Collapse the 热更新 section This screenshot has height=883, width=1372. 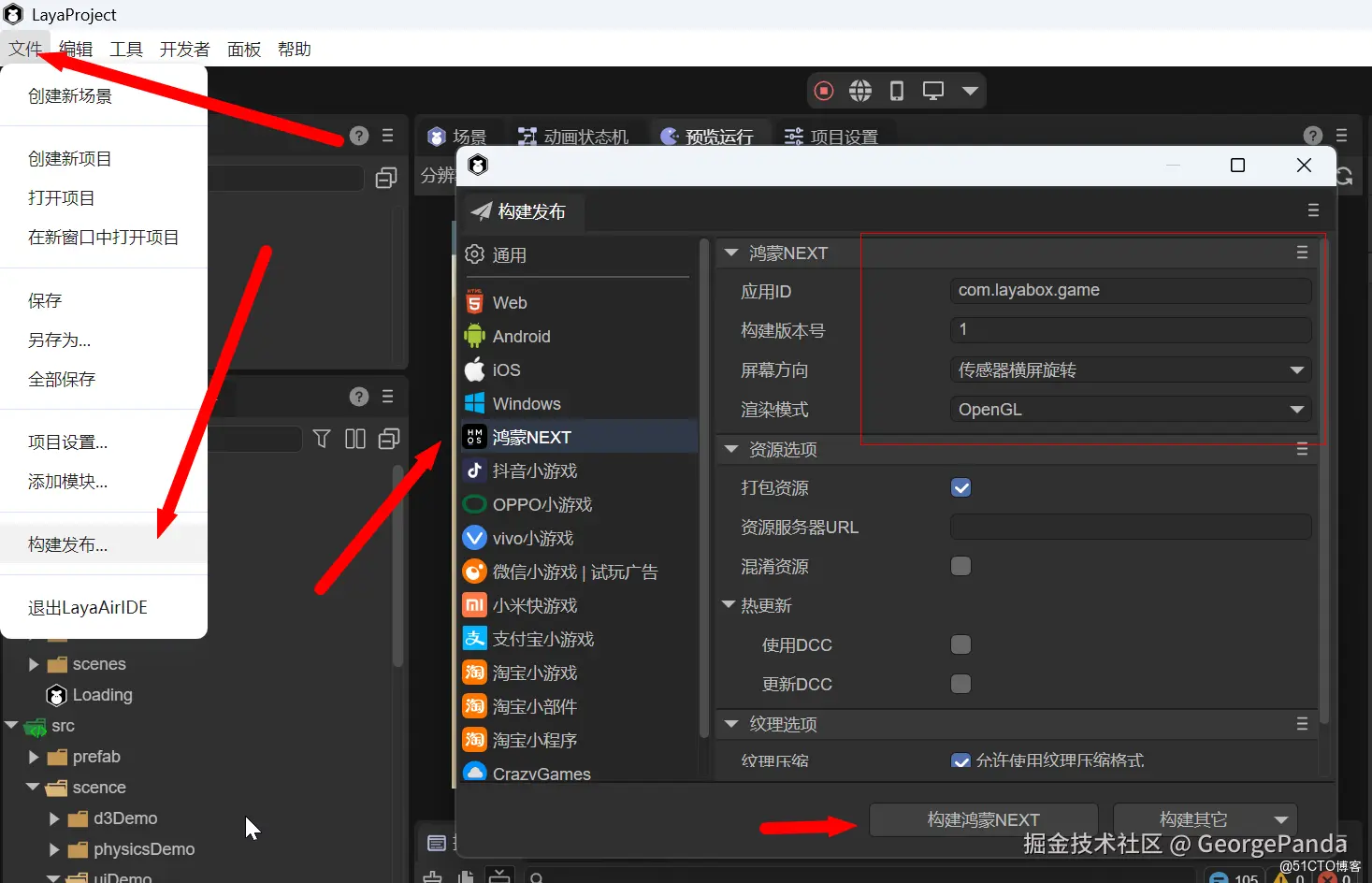(x=729, y=605)
